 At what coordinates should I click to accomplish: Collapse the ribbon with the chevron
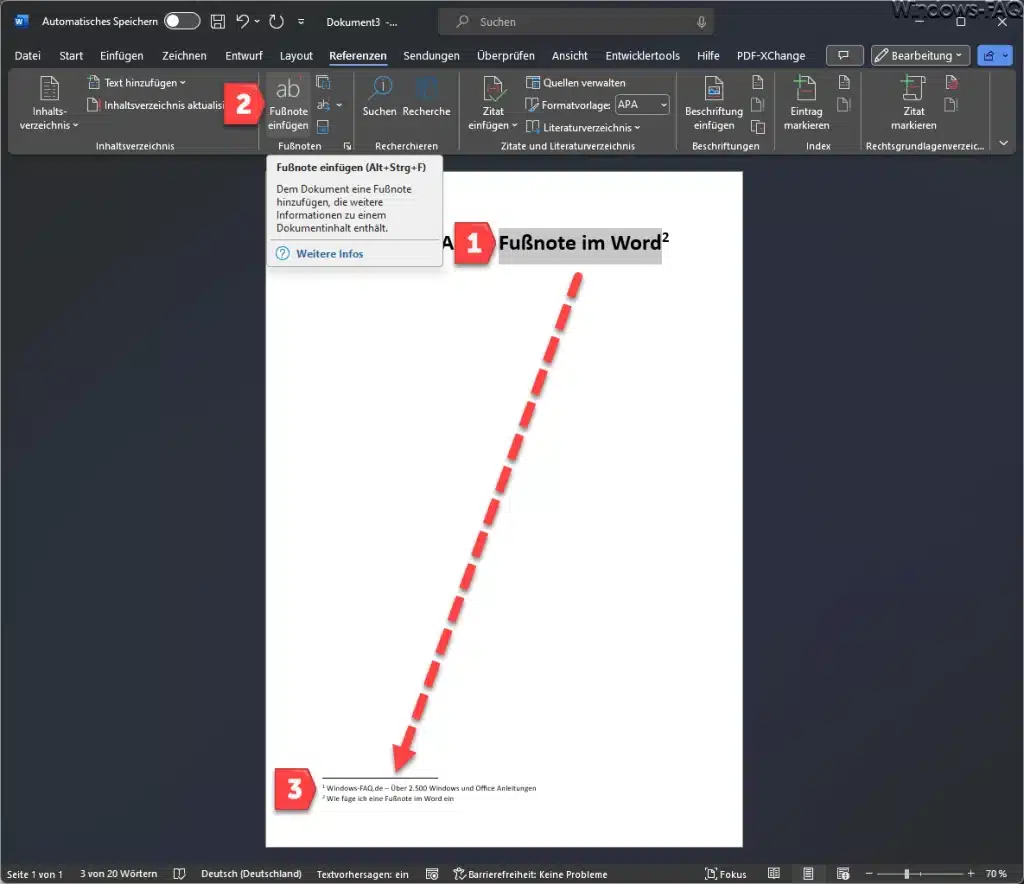coord(1004,143)
